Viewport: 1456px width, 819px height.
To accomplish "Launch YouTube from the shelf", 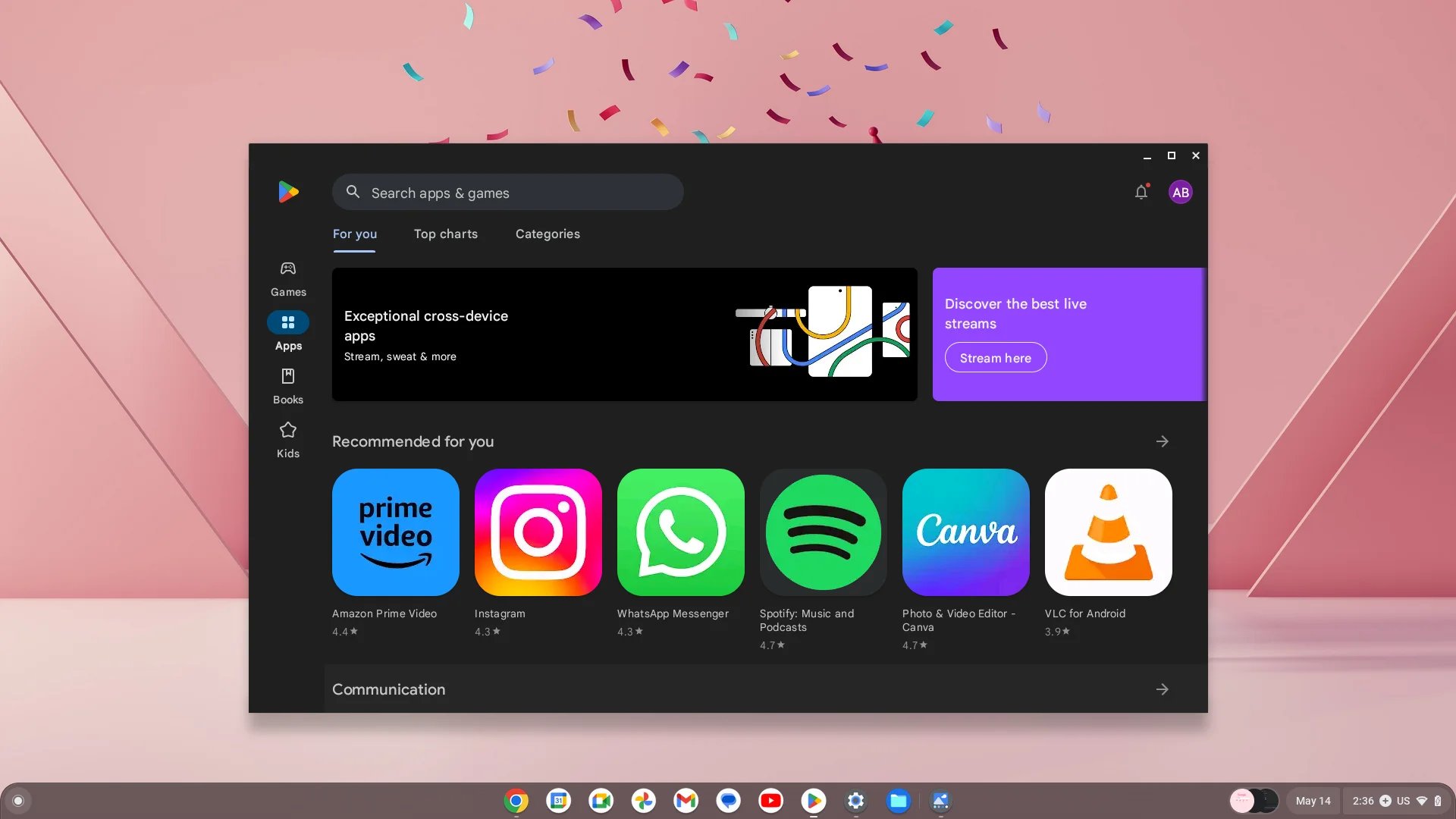I will 771,801.
